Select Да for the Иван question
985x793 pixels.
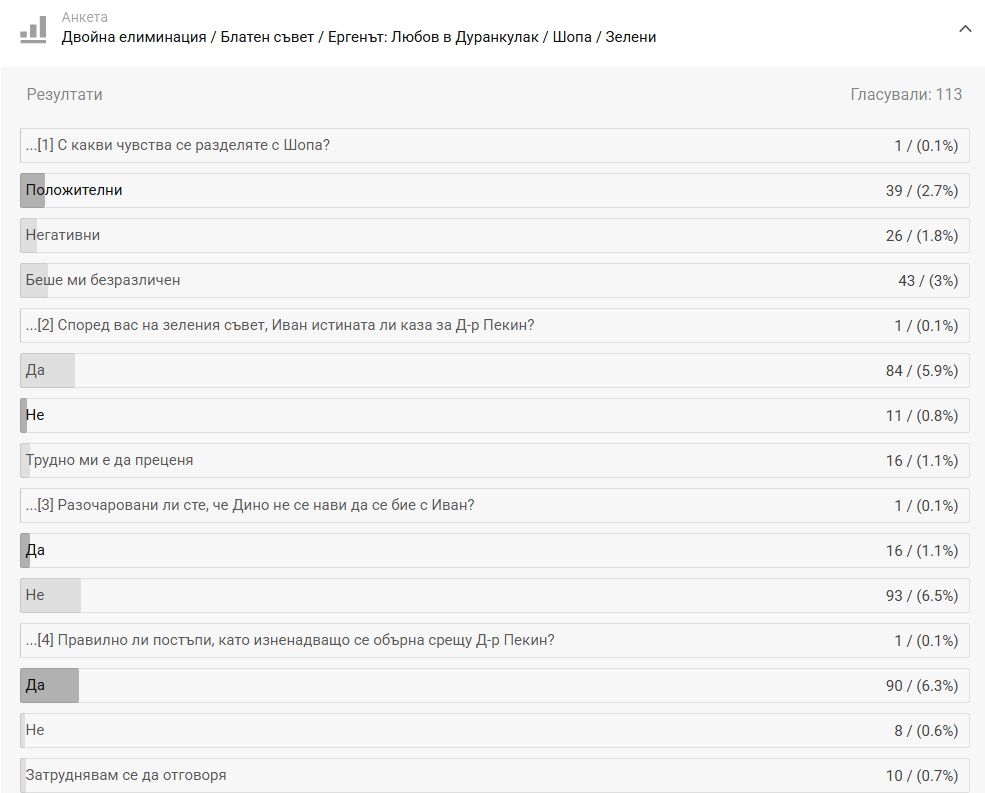click(x=494, y=370)
